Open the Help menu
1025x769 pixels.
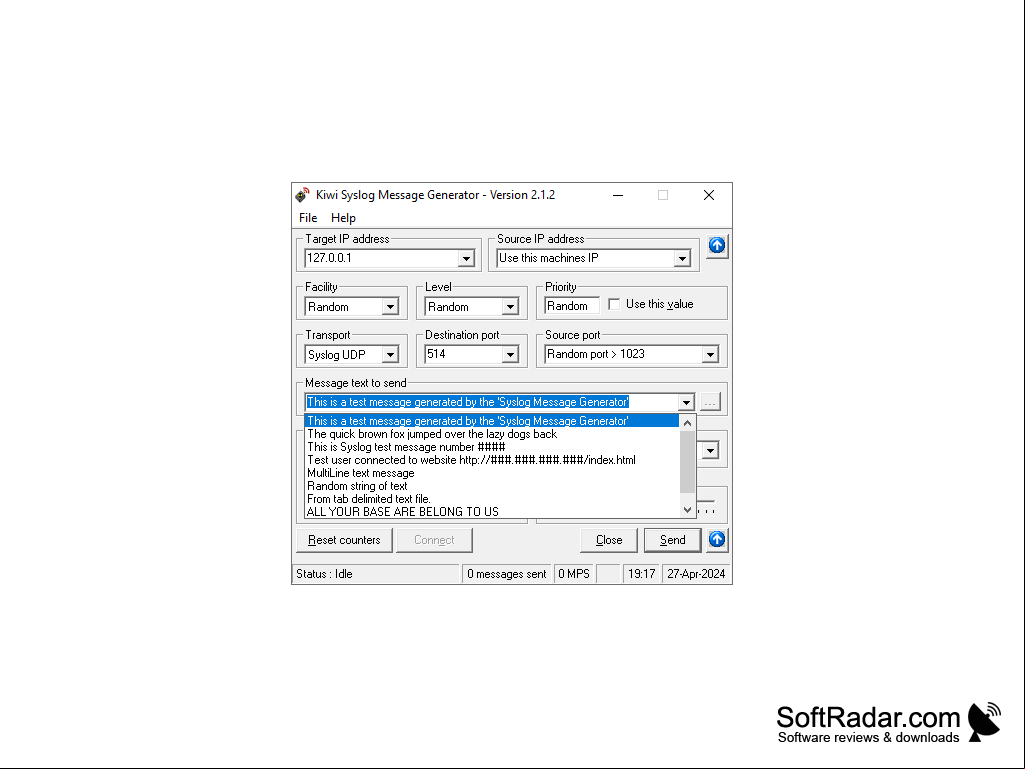[x=343, y=218]
